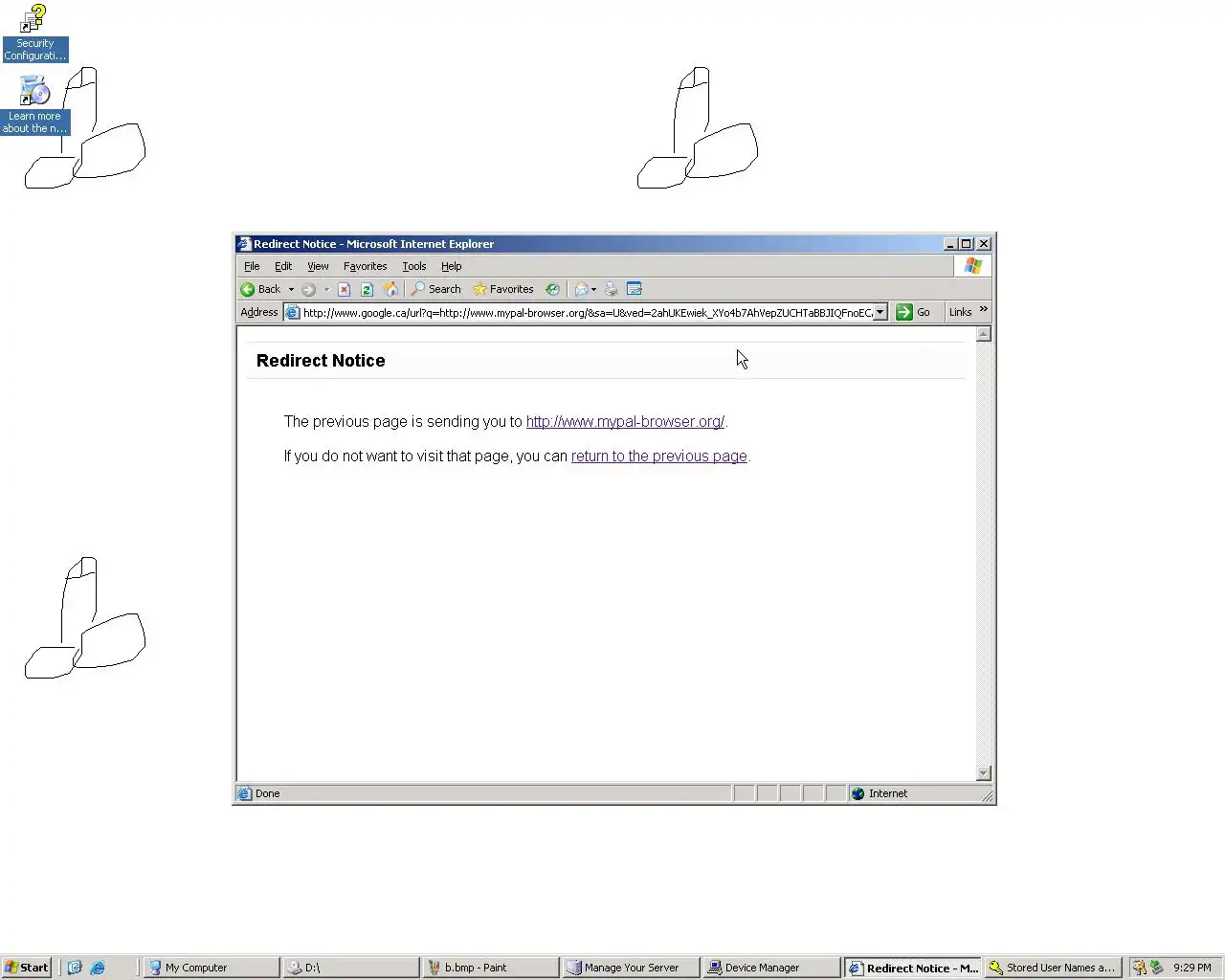This screenshot has width=1225, height=980.
Task: Click the scrollbar down arrow in IE
Action: tap(983, 773)
